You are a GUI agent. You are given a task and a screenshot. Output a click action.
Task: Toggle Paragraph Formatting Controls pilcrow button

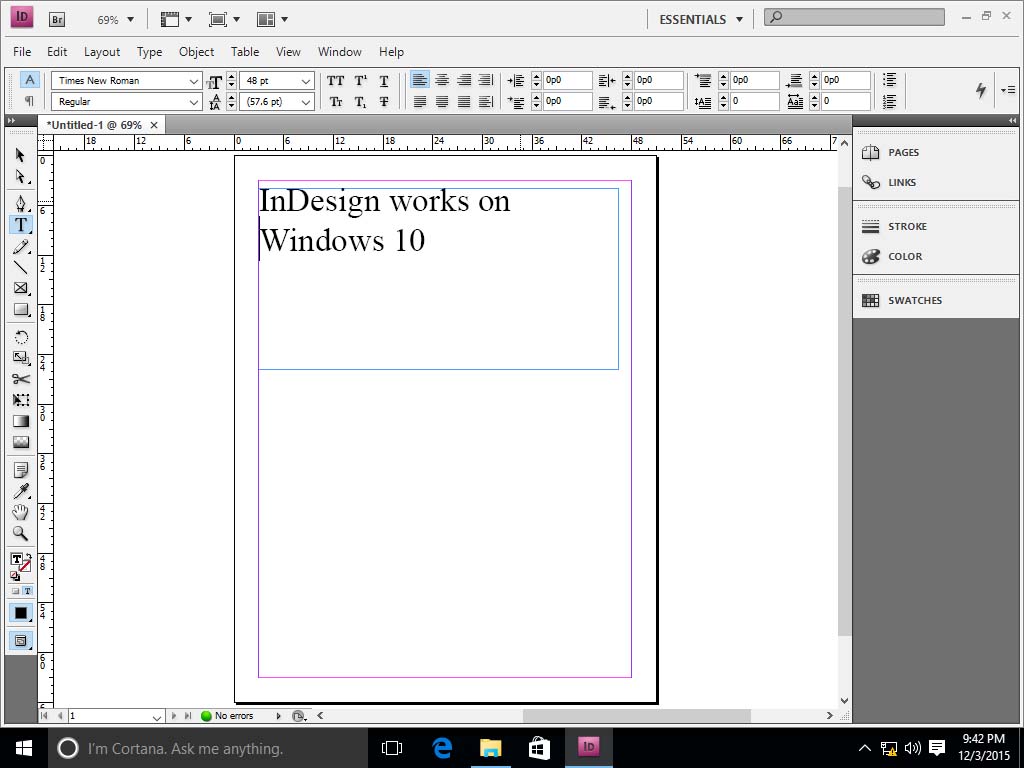point(29,101)
